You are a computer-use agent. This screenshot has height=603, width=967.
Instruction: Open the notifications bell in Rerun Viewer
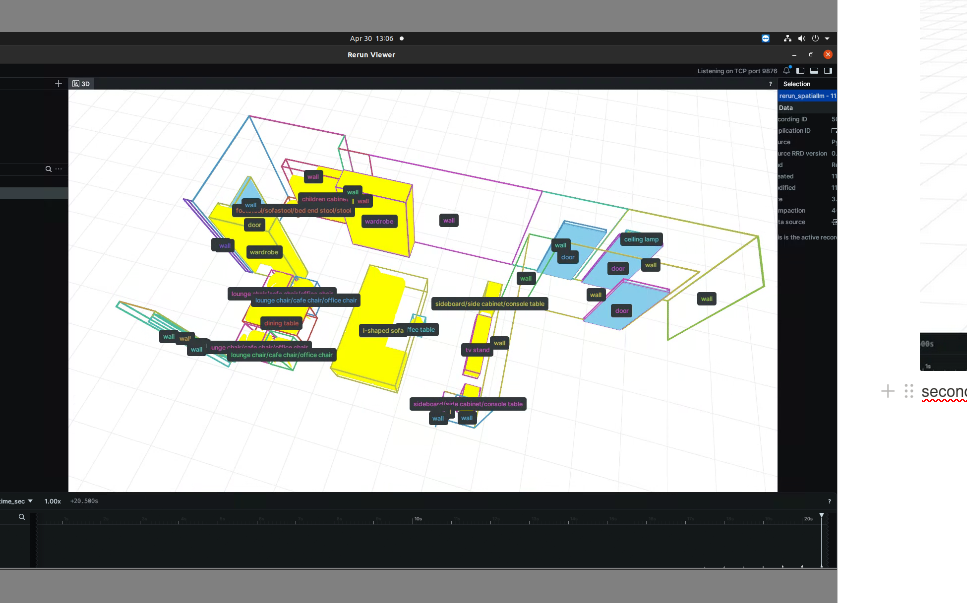[x=786, y=71]
